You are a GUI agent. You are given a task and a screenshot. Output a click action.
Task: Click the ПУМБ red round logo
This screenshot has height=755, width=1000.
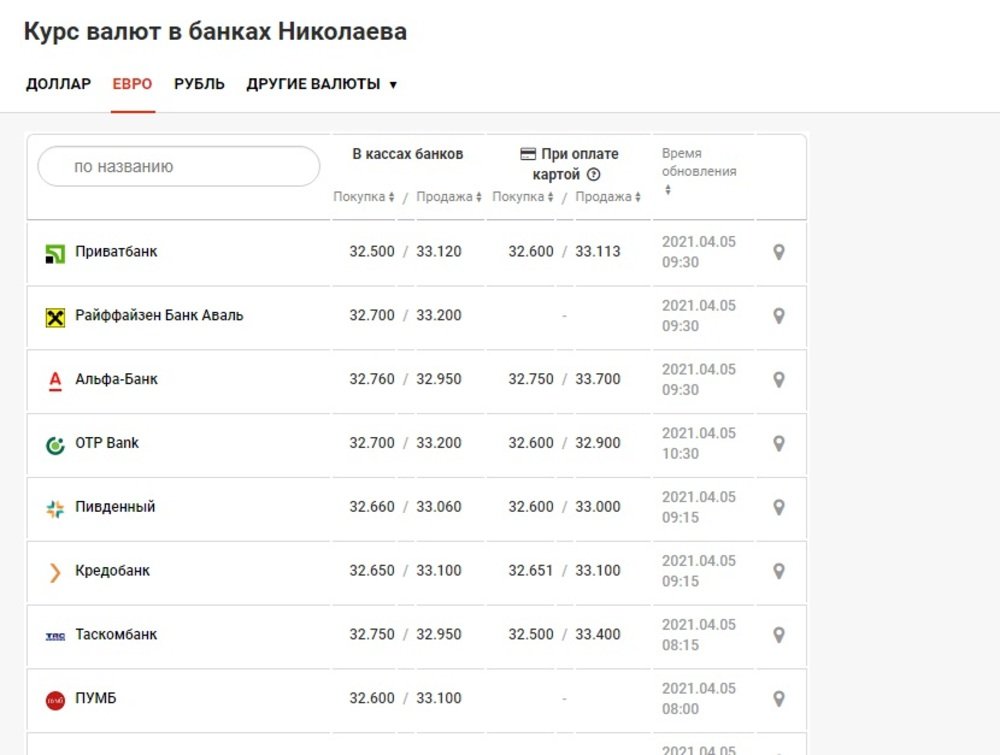55,700
